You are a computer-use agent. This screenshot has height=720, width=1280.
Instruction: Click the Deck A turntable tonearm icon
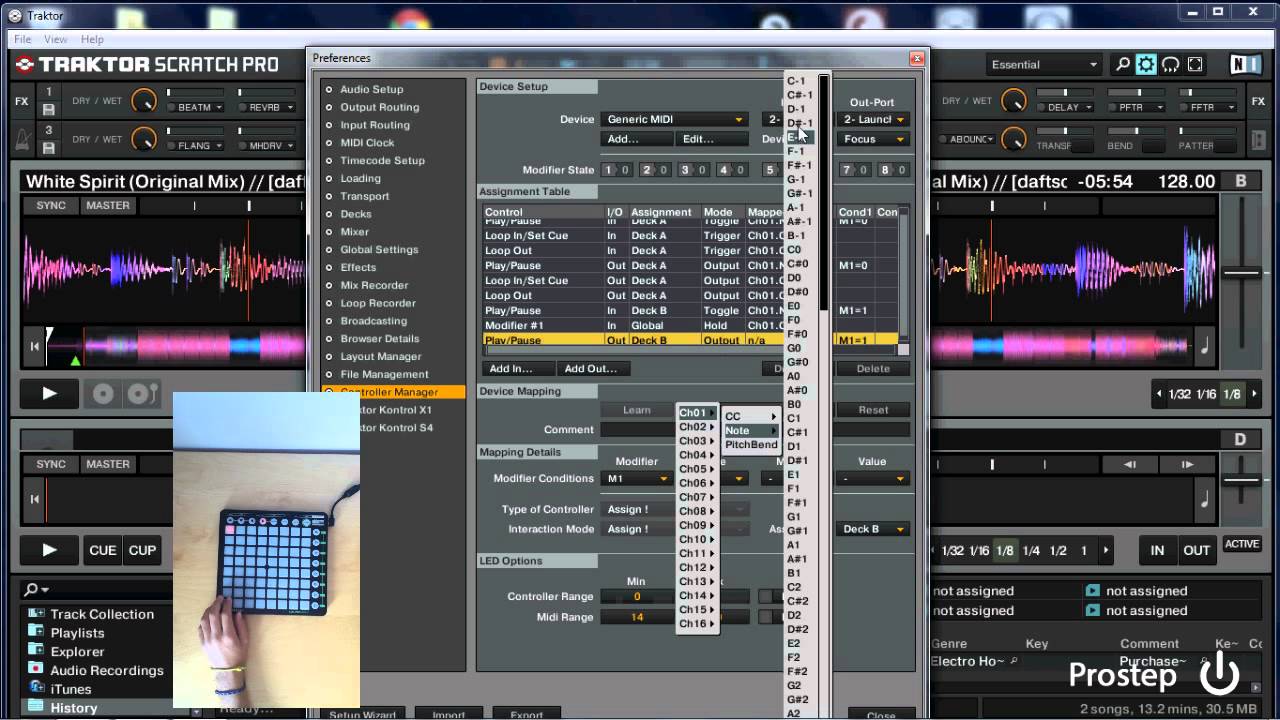tap(140, 394)
